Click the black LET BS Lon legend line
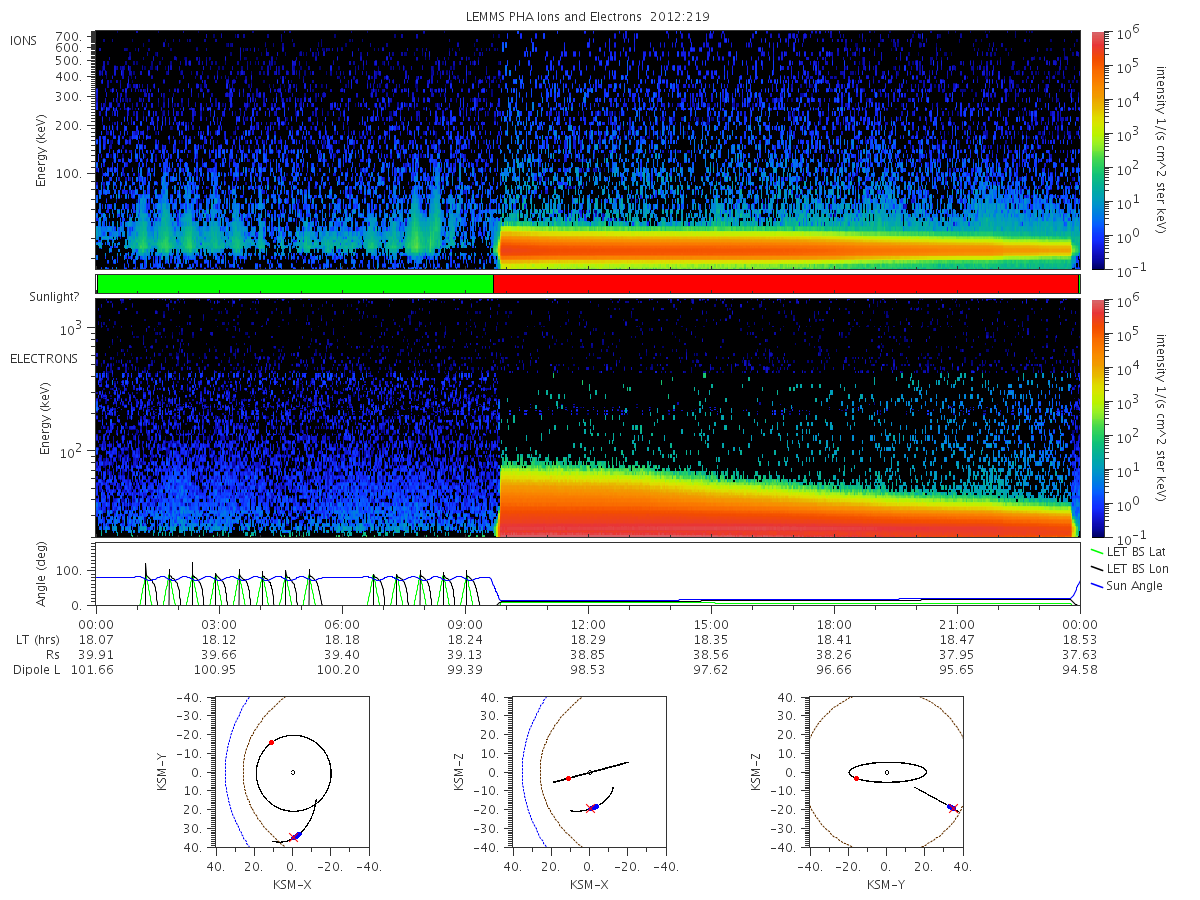1200x900 pixels. [x=1096, y=568]
